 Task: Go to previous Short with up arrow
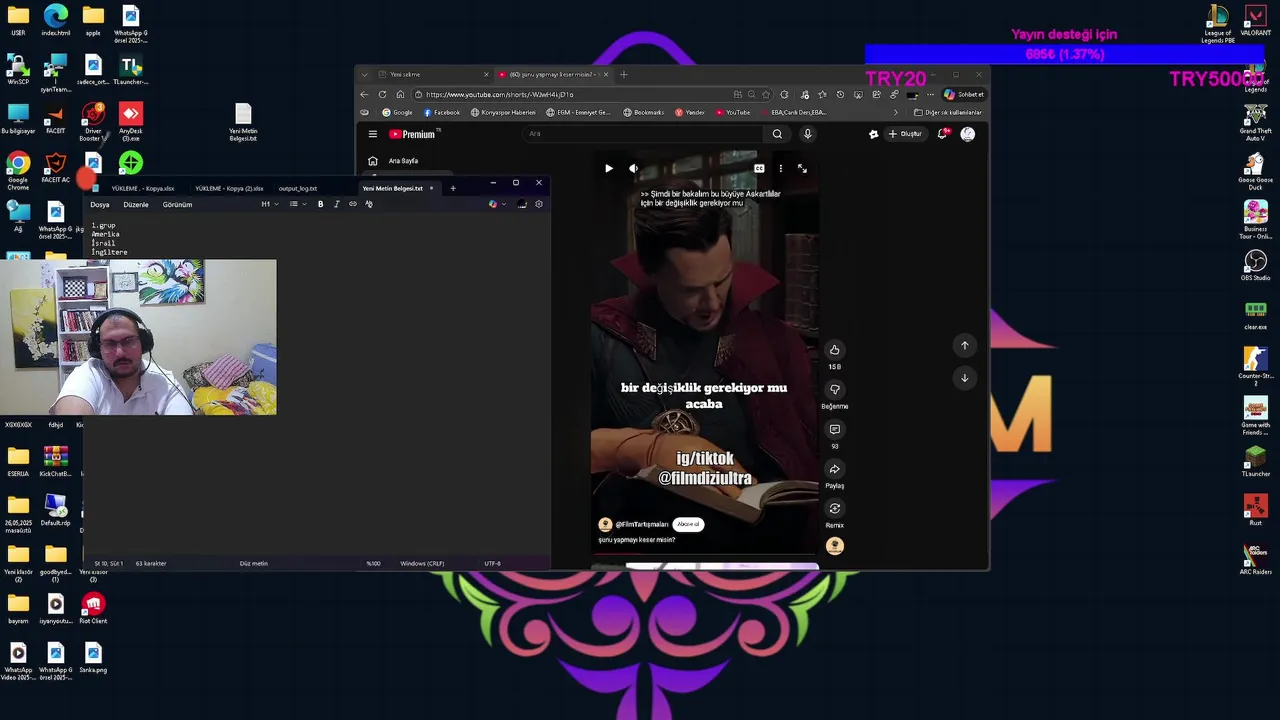pos(964,345)
